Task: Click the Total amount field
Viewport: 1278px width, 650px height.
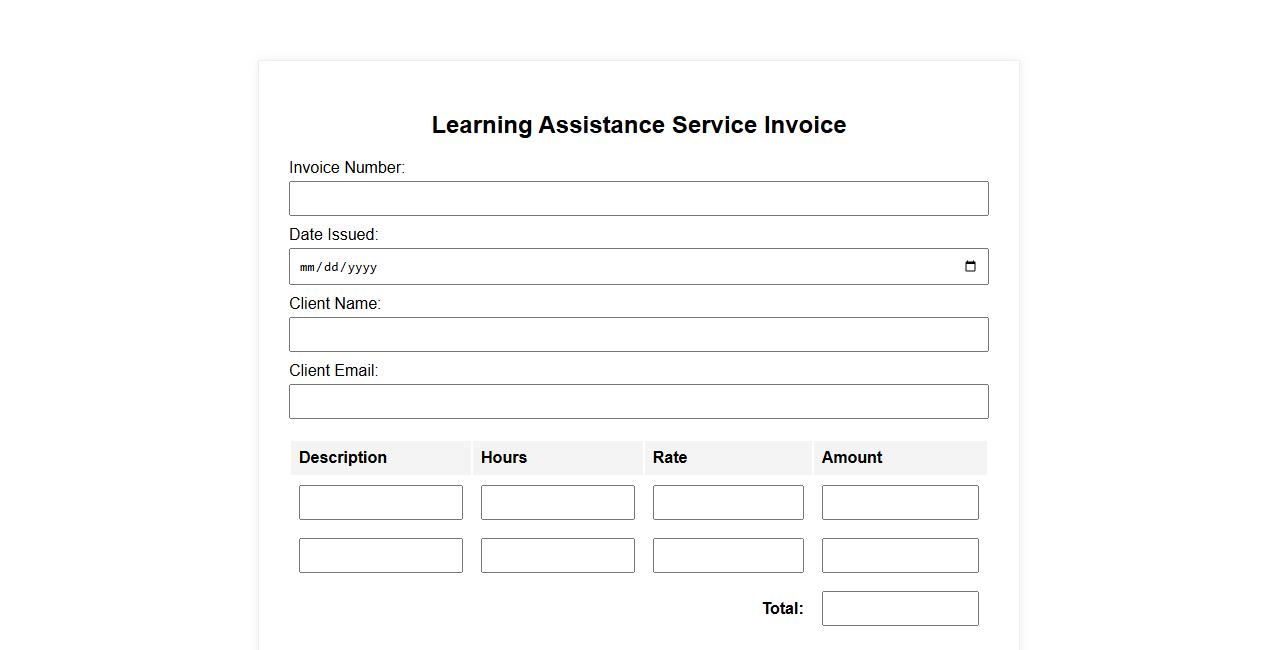Action: click(x=899, y=609)
